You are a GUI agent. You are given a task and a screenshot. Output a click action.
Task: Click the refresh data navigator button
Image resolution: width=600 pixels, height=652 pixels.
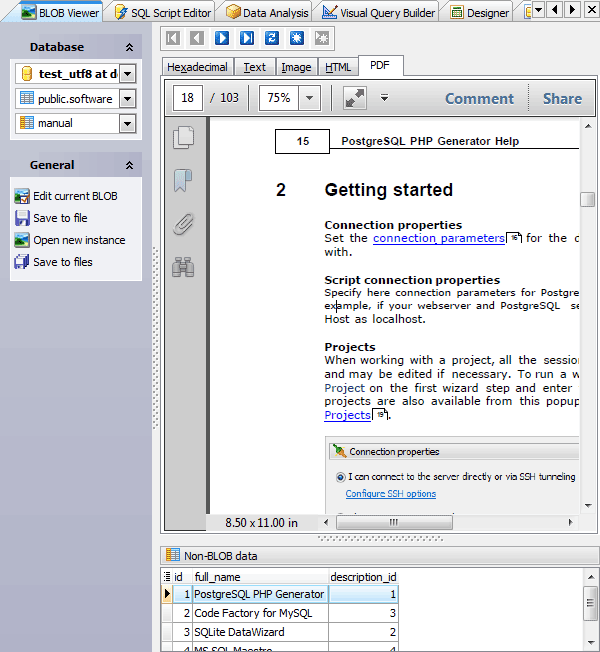(272, 39)
